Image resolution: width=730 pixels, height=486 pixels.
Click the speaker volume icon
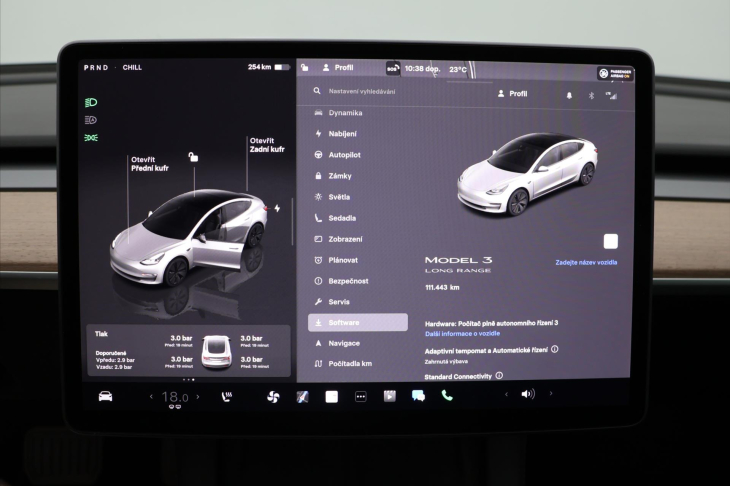click(x=528, y=394)
